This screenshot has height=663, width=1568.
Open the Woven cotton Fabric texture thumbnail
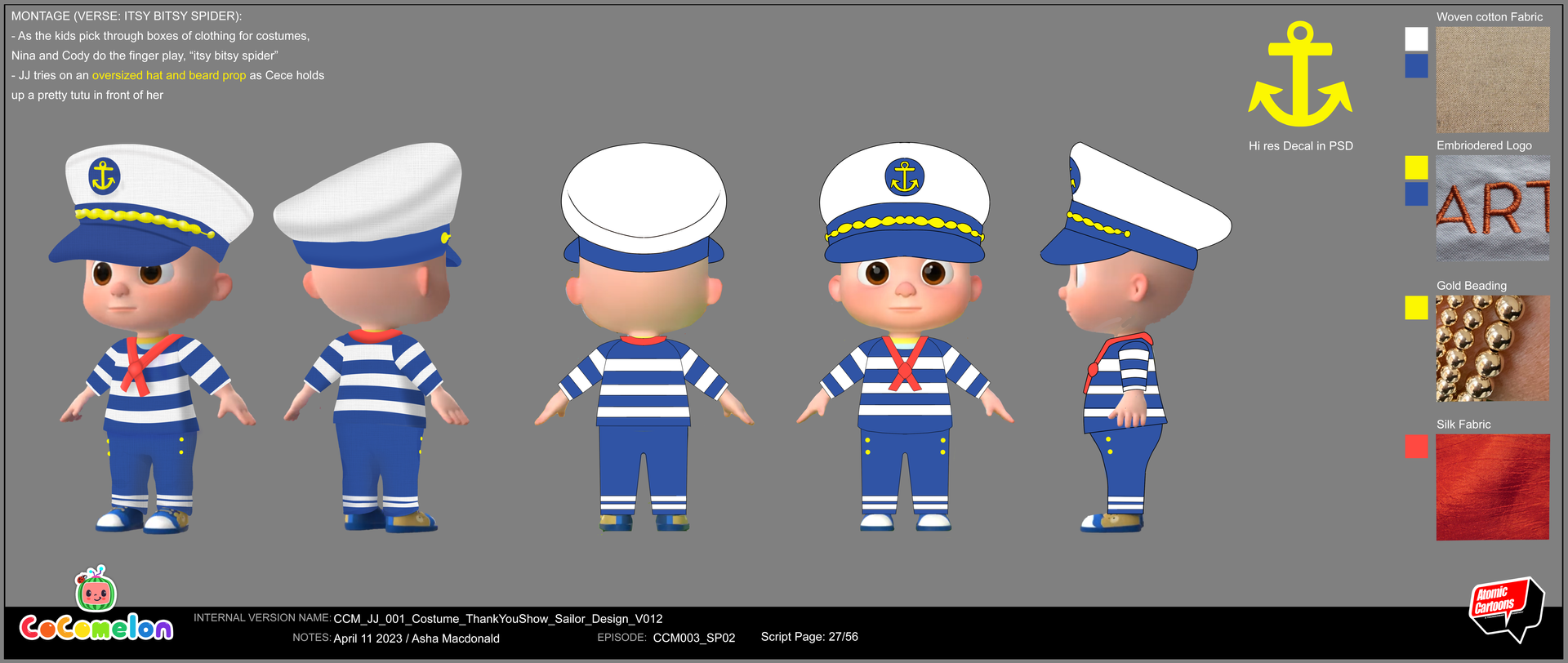click(1492, 79)
